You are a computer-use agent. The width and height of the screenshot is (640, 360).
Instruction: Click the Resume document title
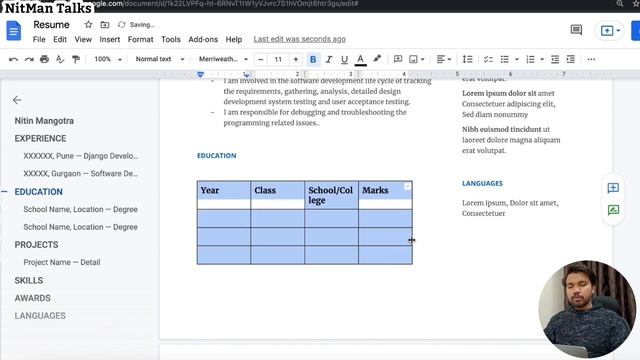point(51,25)
